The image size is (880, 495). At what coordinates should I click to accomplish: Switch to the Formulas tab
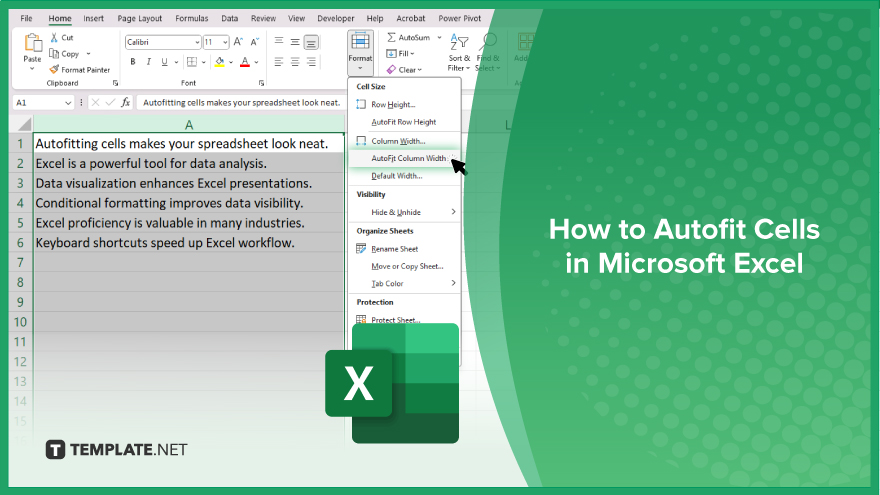[x=191, y=18]
